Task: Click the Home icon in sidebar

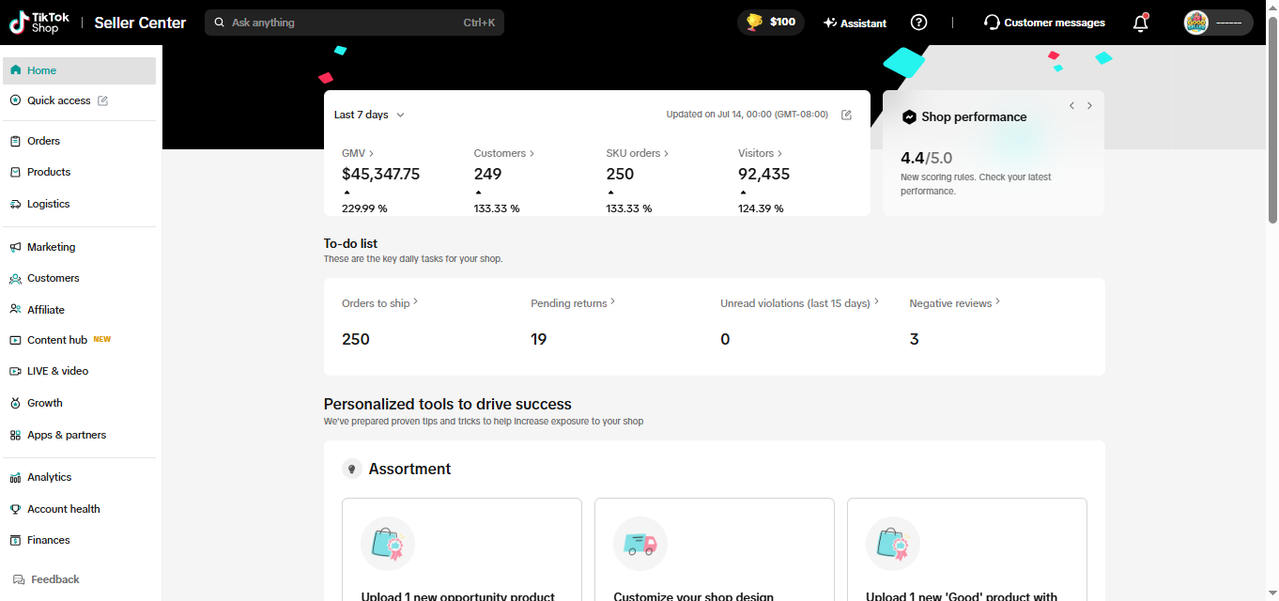Action: point(15,70)
